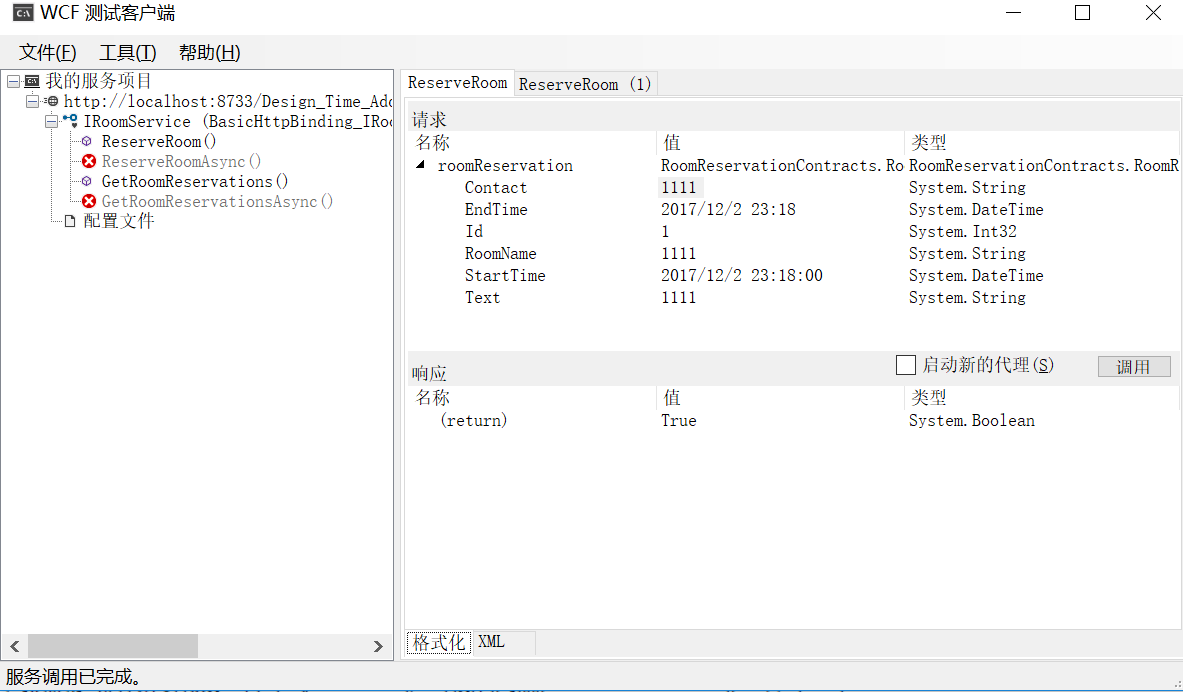
Task: Click the 配置文件 document icon
Action: pos(70,221)
